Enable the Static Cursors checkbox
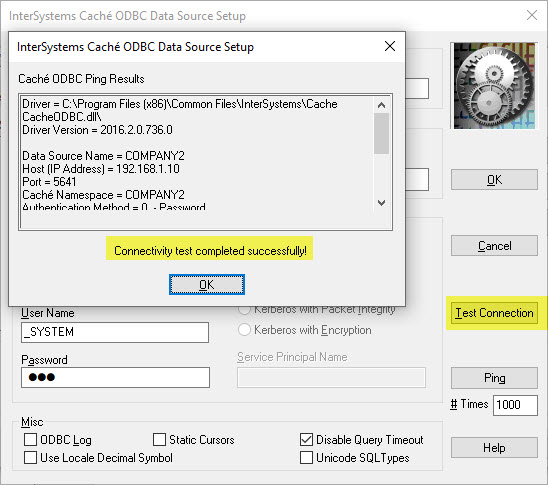Viewport: 548px width, 485px height. pyautogui.click(x=159, y=440)
